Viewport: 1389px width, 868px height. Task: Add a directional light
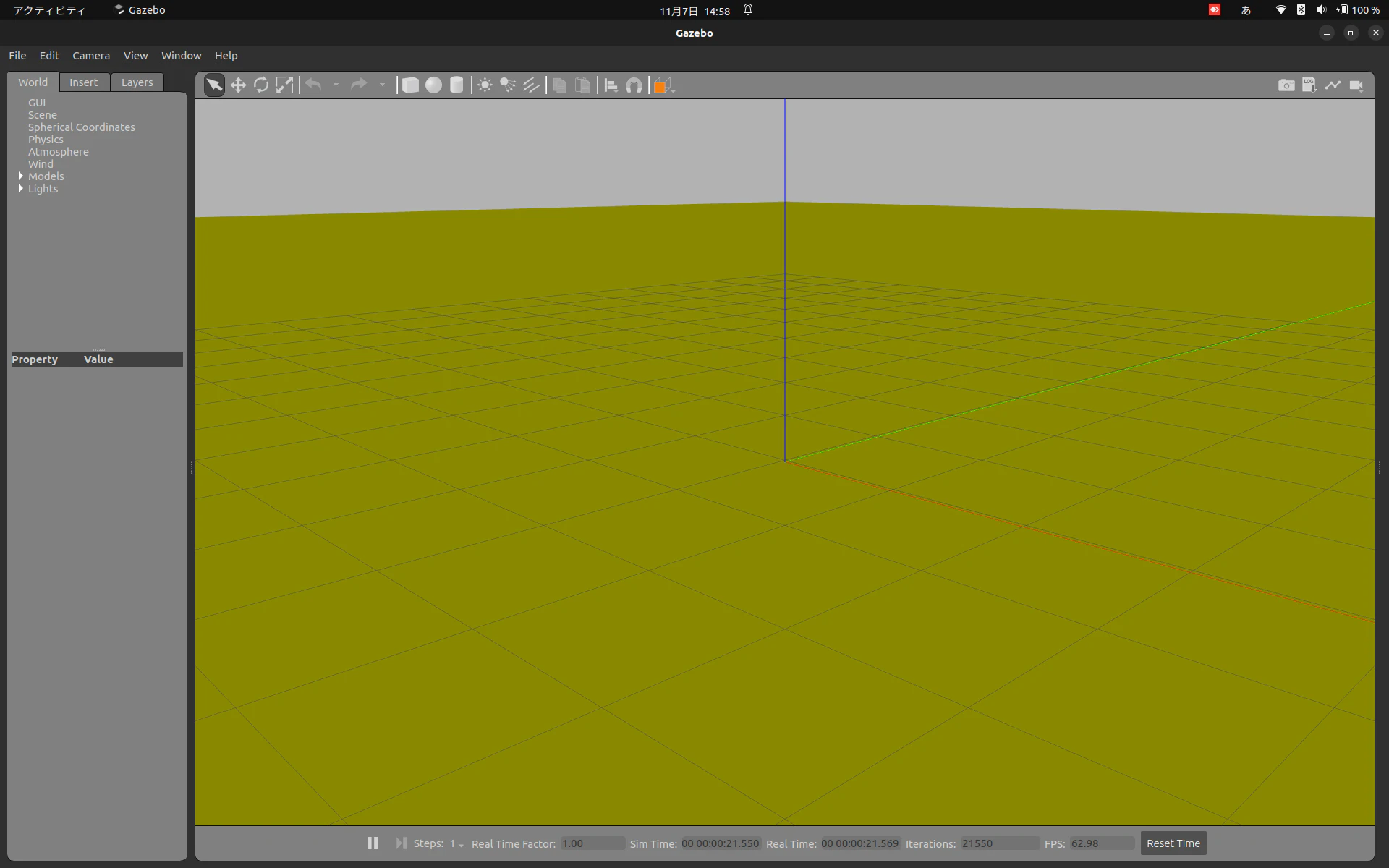531,85
